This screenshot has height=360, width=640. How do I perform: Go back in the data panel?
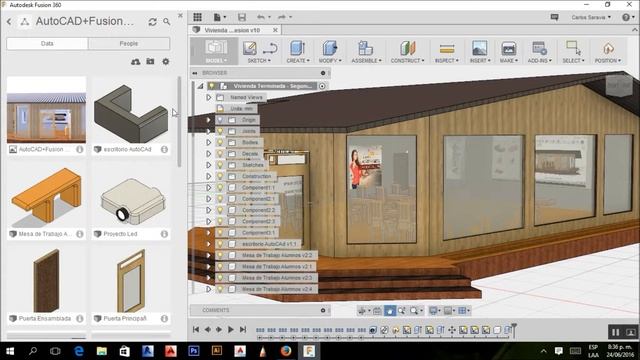(x=9, y=22)
